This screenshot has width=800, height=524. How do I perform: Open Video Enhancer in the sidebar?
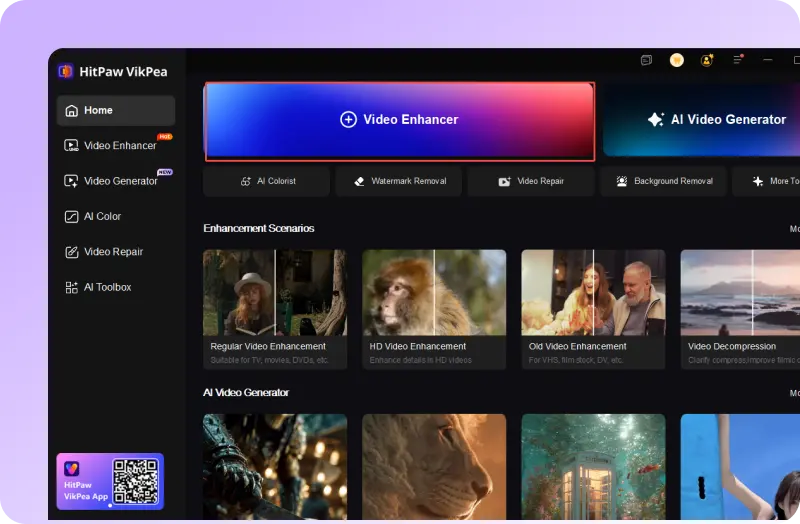pos(116,145)
